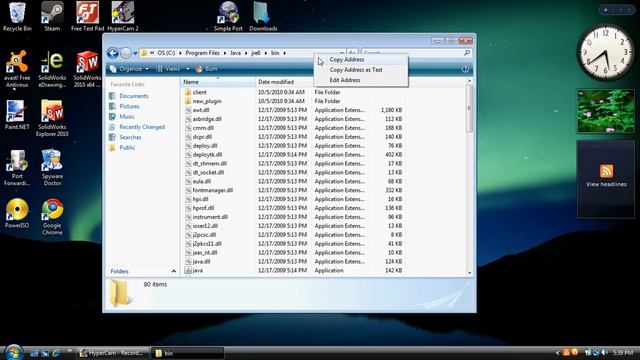Screen dimensions: 640x360
Task: Click the Show desktop Quick Launch icon
Action: pos(34,353)
